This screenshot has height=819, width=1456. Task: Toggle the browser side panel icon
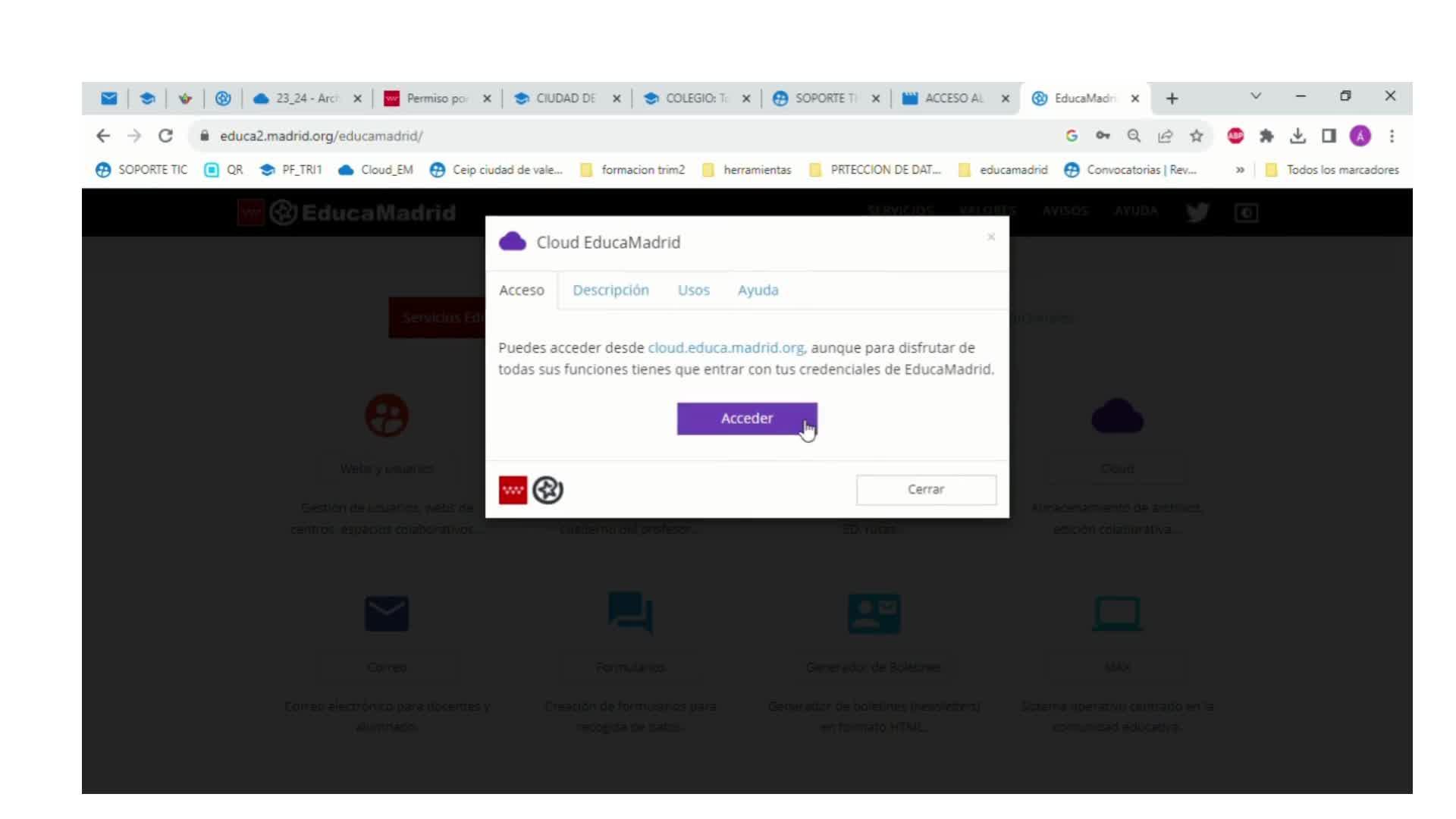(1329, 136)
